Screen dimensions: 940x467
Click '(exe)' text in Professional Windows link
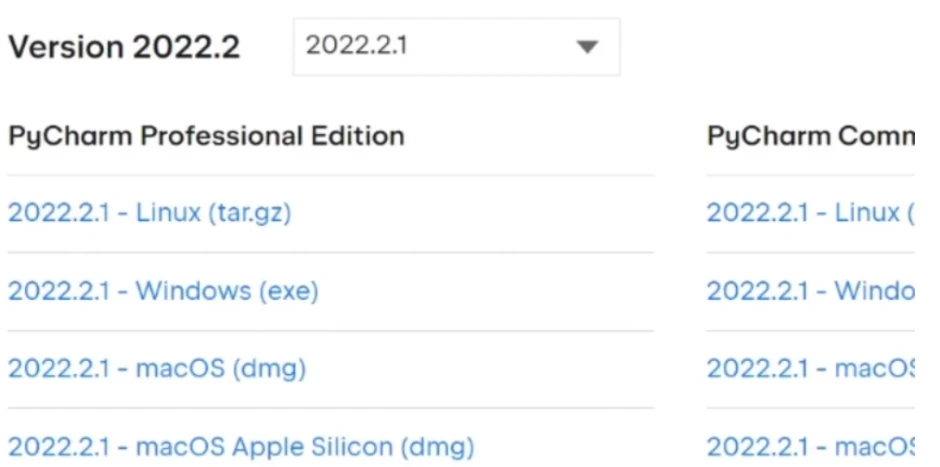288,291
